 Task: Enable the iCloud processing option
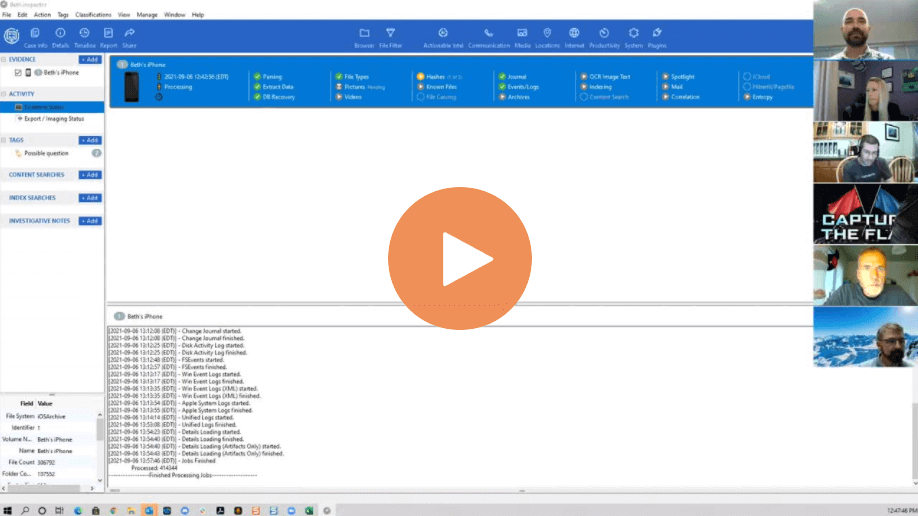pyautogui.click(x=745, y=76)
